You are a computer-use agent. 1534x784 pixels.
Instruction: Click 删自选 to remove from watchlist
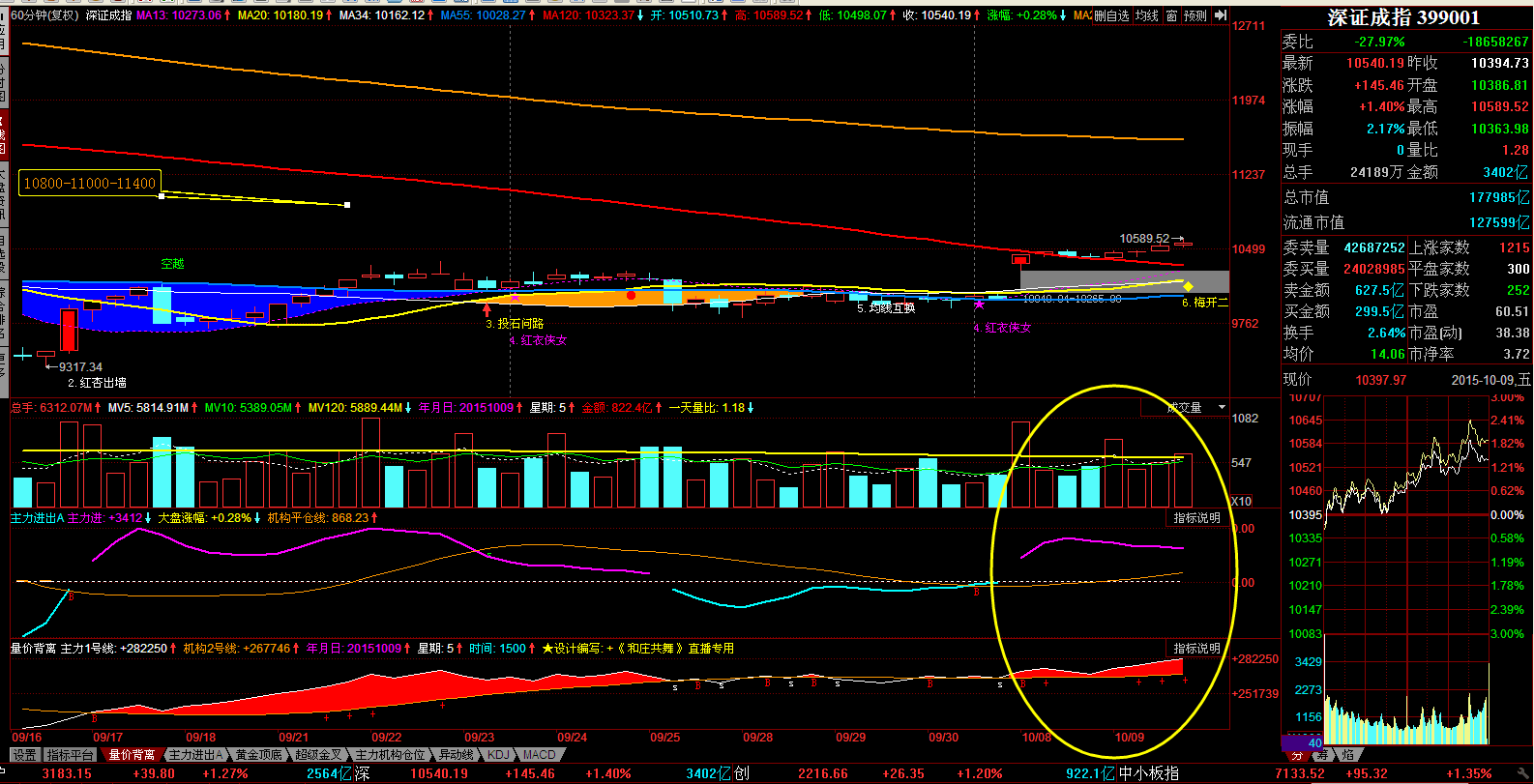(x=1112, y=15)
